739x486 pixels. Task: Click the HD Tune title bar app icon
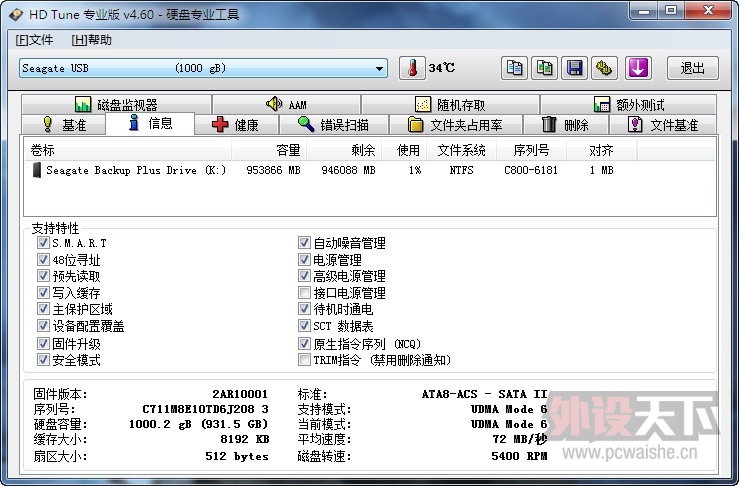pos(16,14)
